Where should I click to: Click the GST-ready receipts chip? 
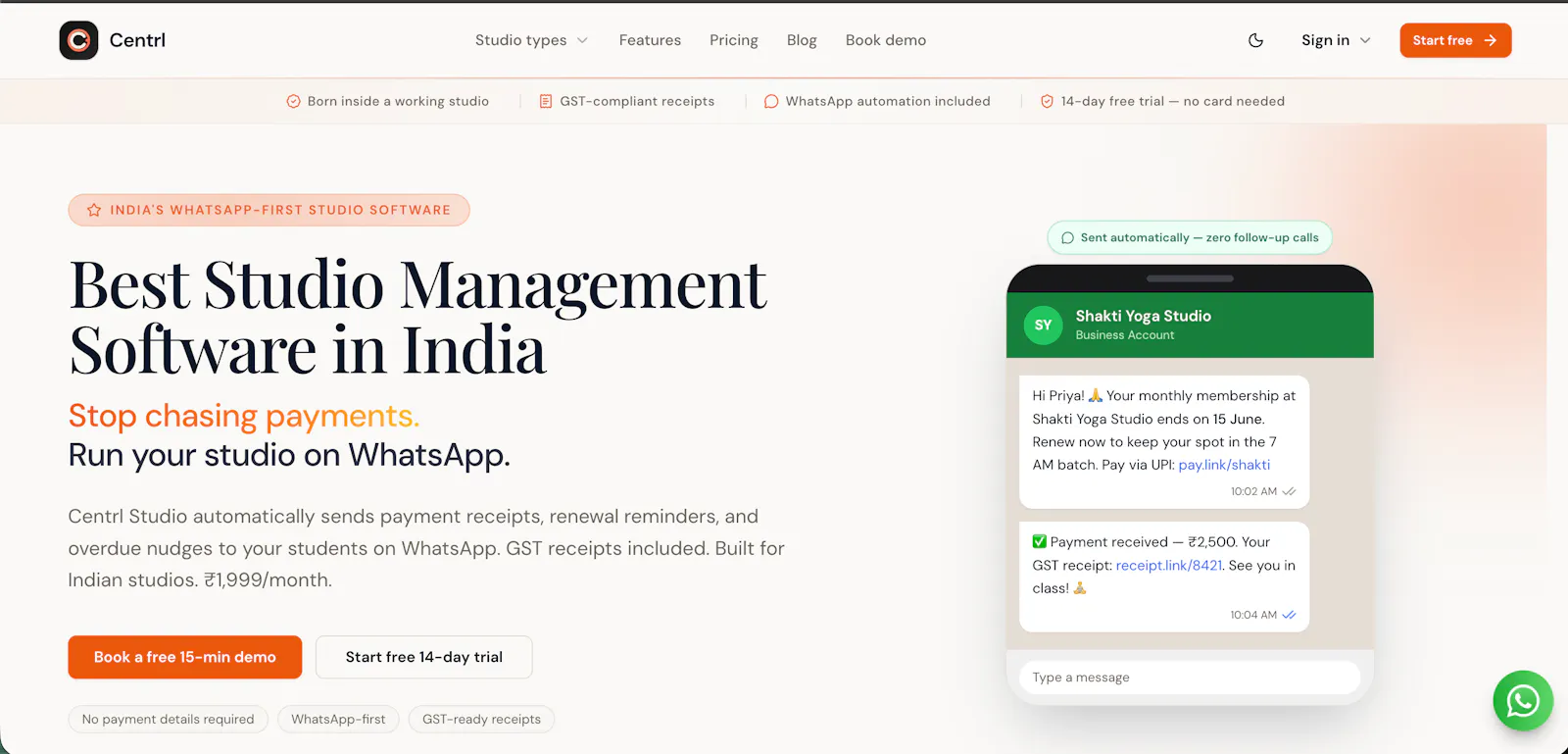(481, 719)
